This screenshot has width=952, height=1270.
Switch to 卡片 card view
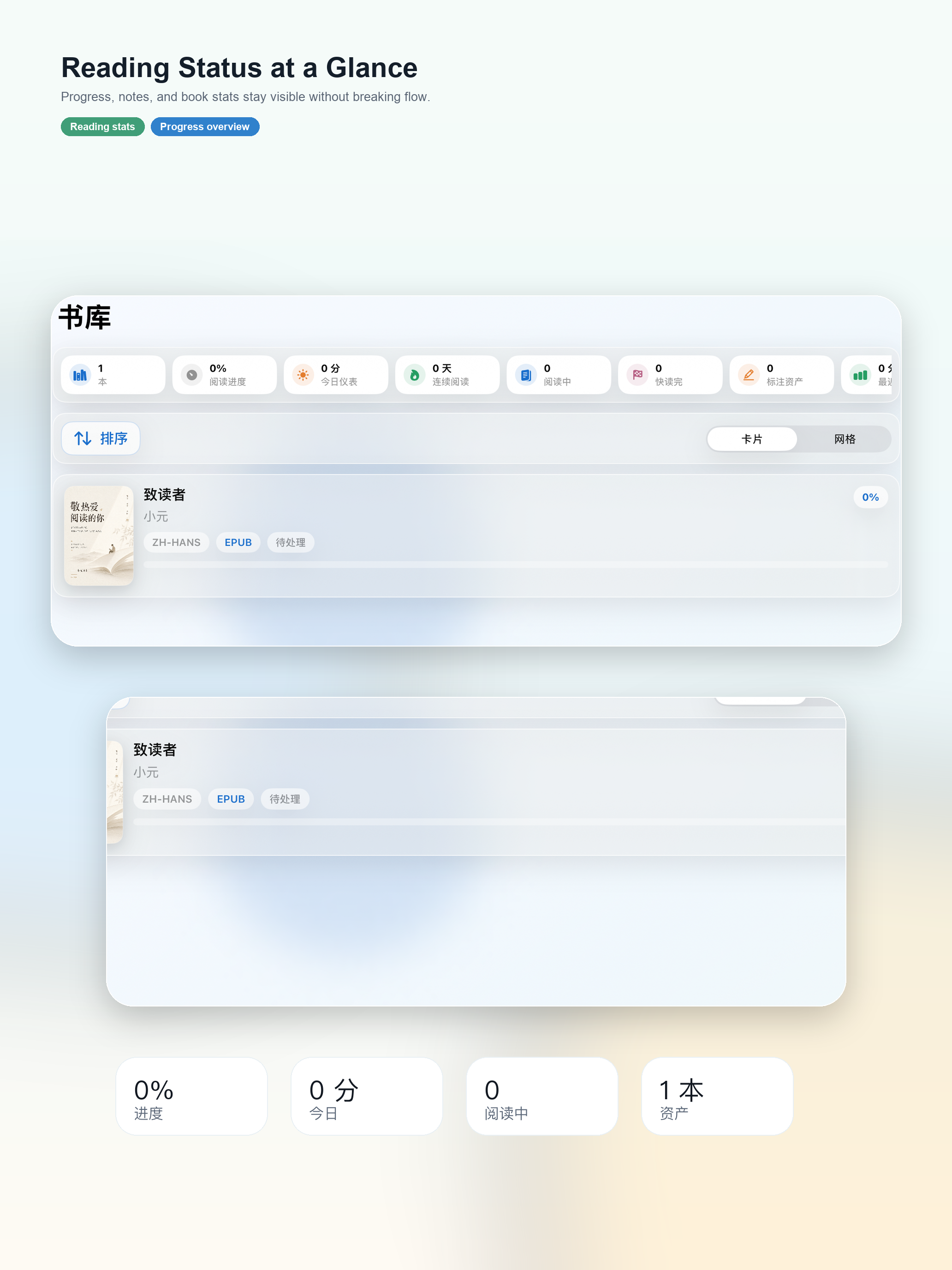tap(752, 439)
